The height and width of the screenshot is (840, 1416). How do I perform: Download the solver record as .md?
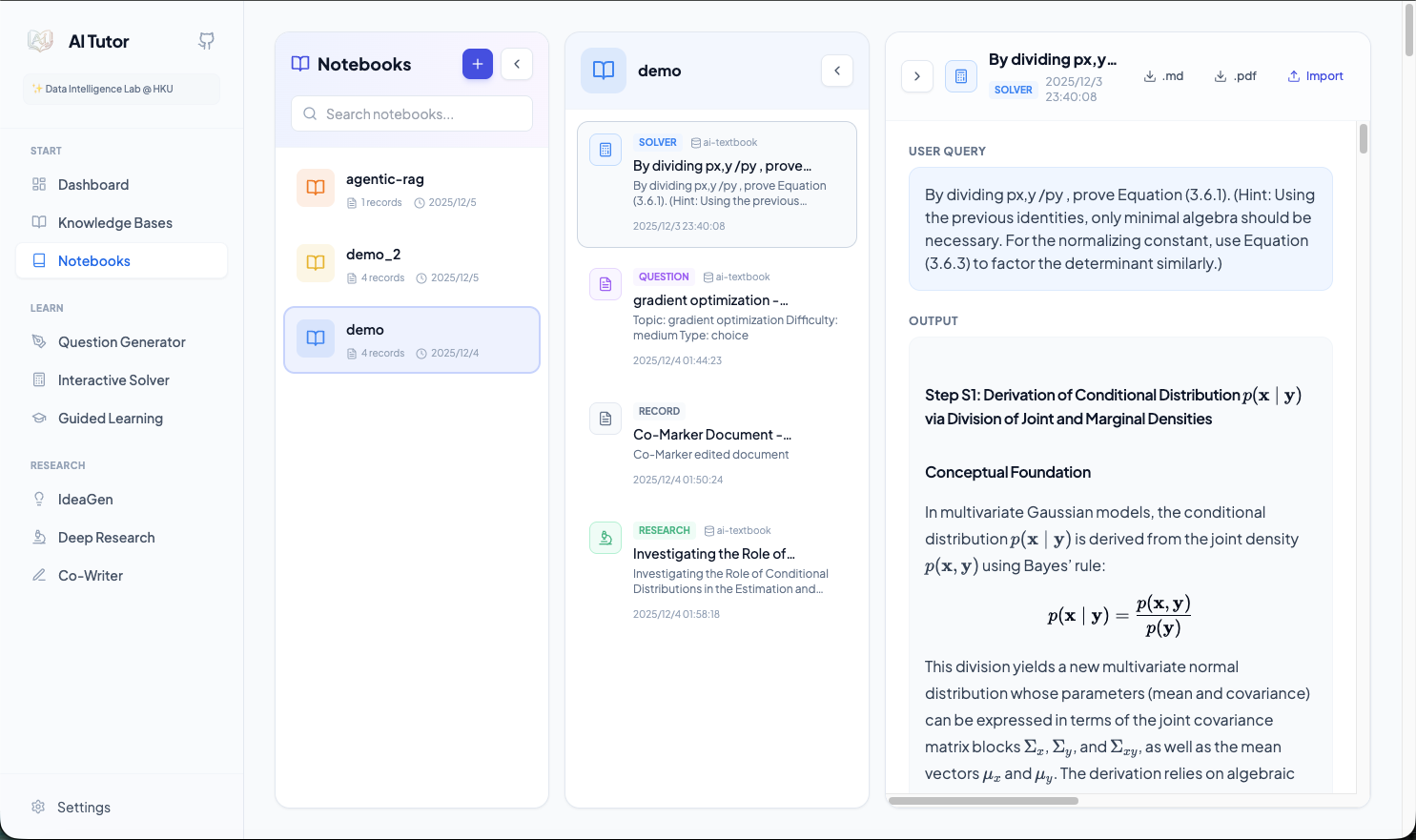(1163, 75)
